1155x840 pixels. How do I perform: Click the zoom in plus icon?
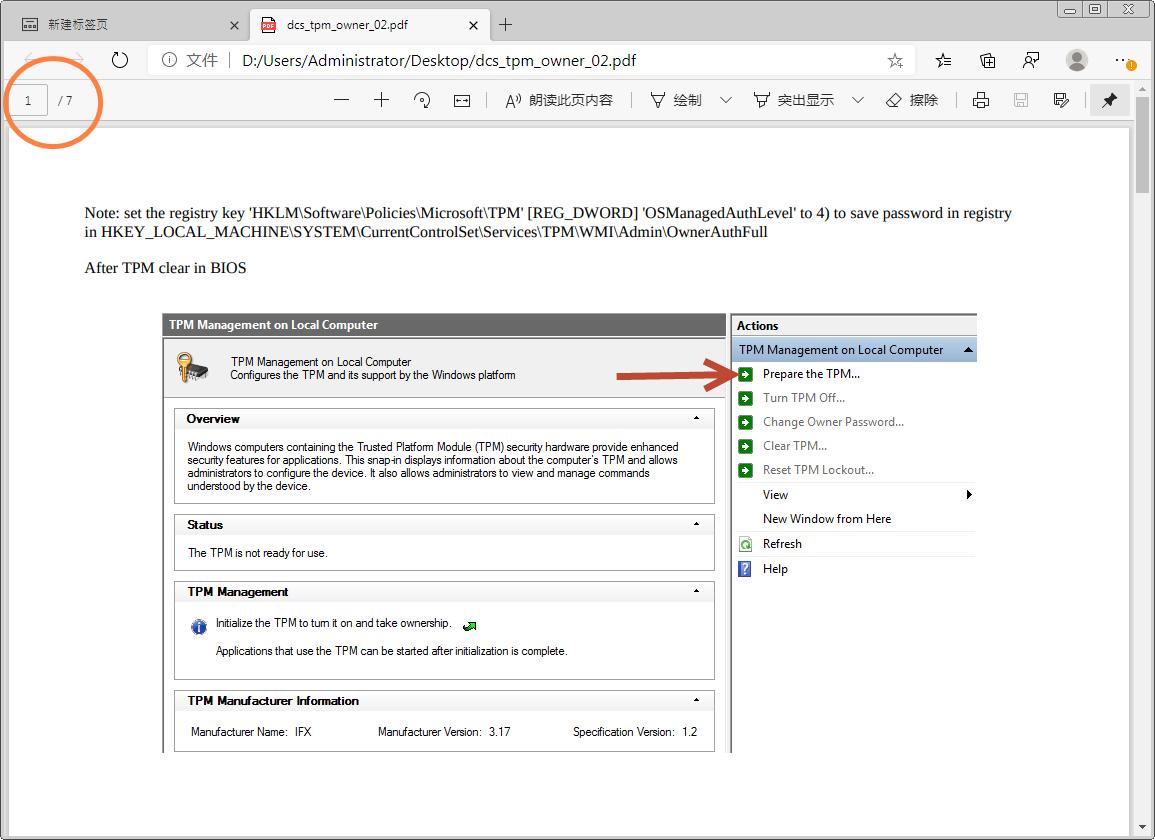pos(381,100)
